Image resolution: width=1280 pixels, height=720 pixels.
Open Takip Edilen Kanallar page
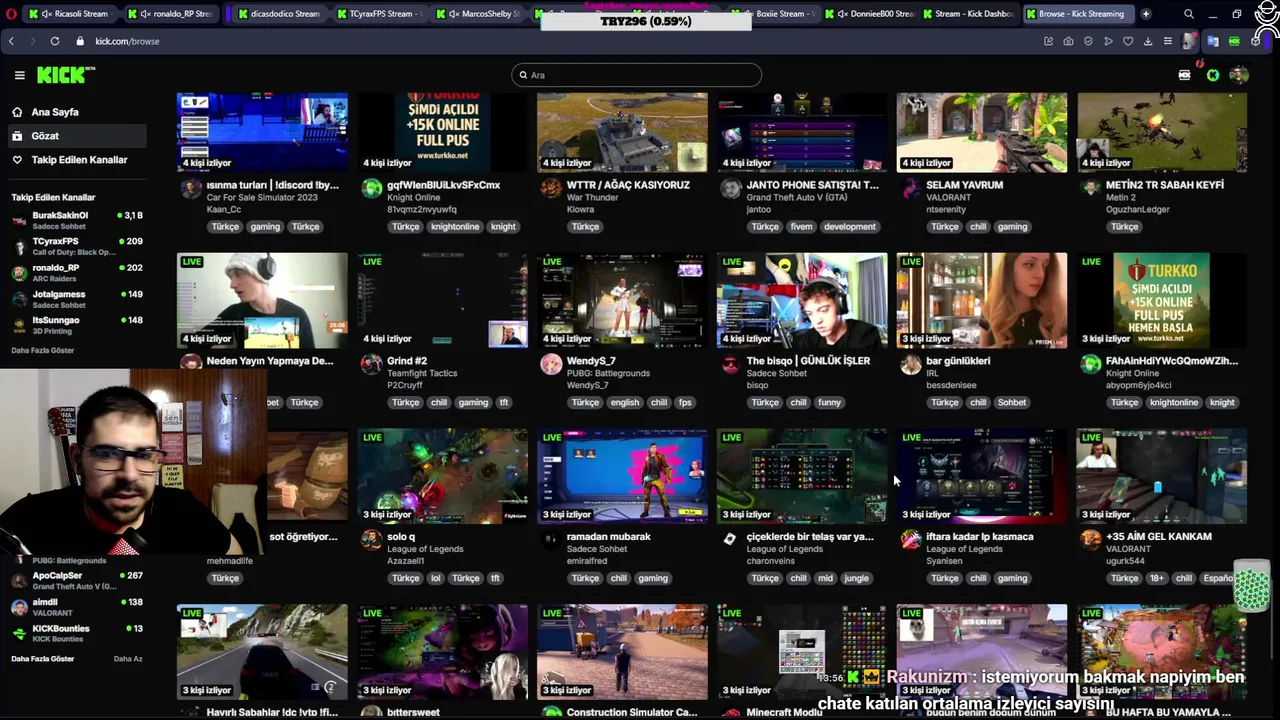(79, 160)
